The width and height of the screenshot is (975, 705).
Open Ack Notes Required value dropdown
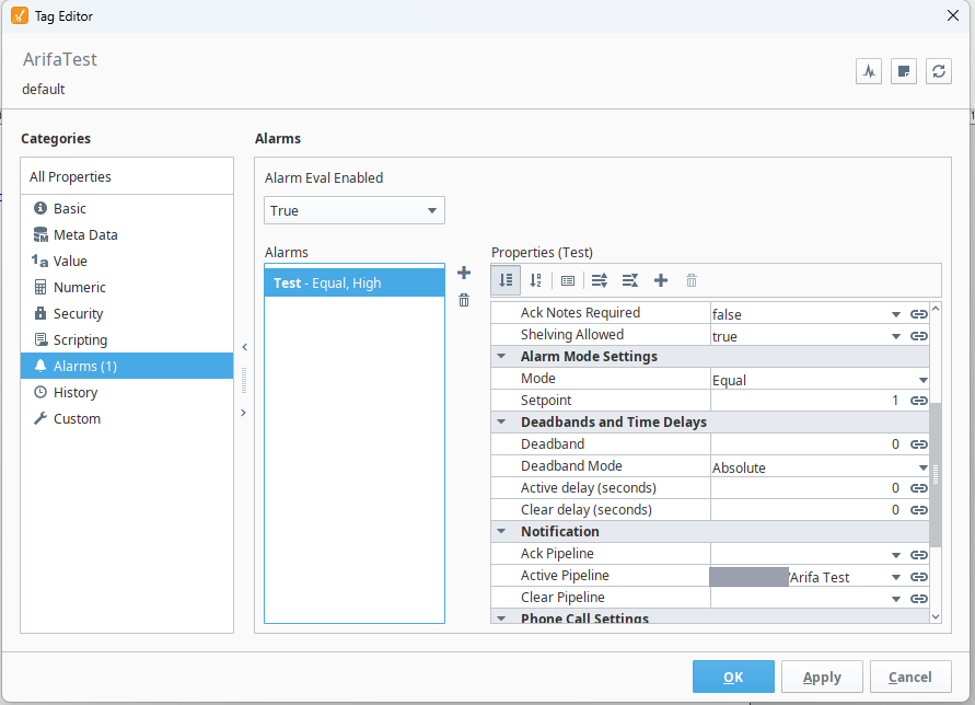(x=895, y=315)
